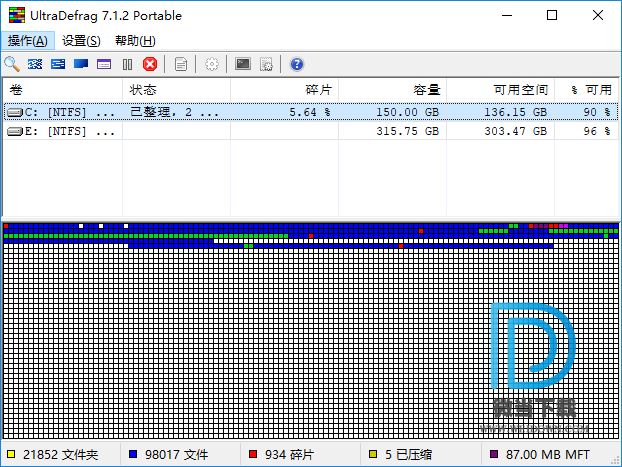Click the blue swatch beside 98017 文件
Screen dimensions: 622x467
[133, 454]
